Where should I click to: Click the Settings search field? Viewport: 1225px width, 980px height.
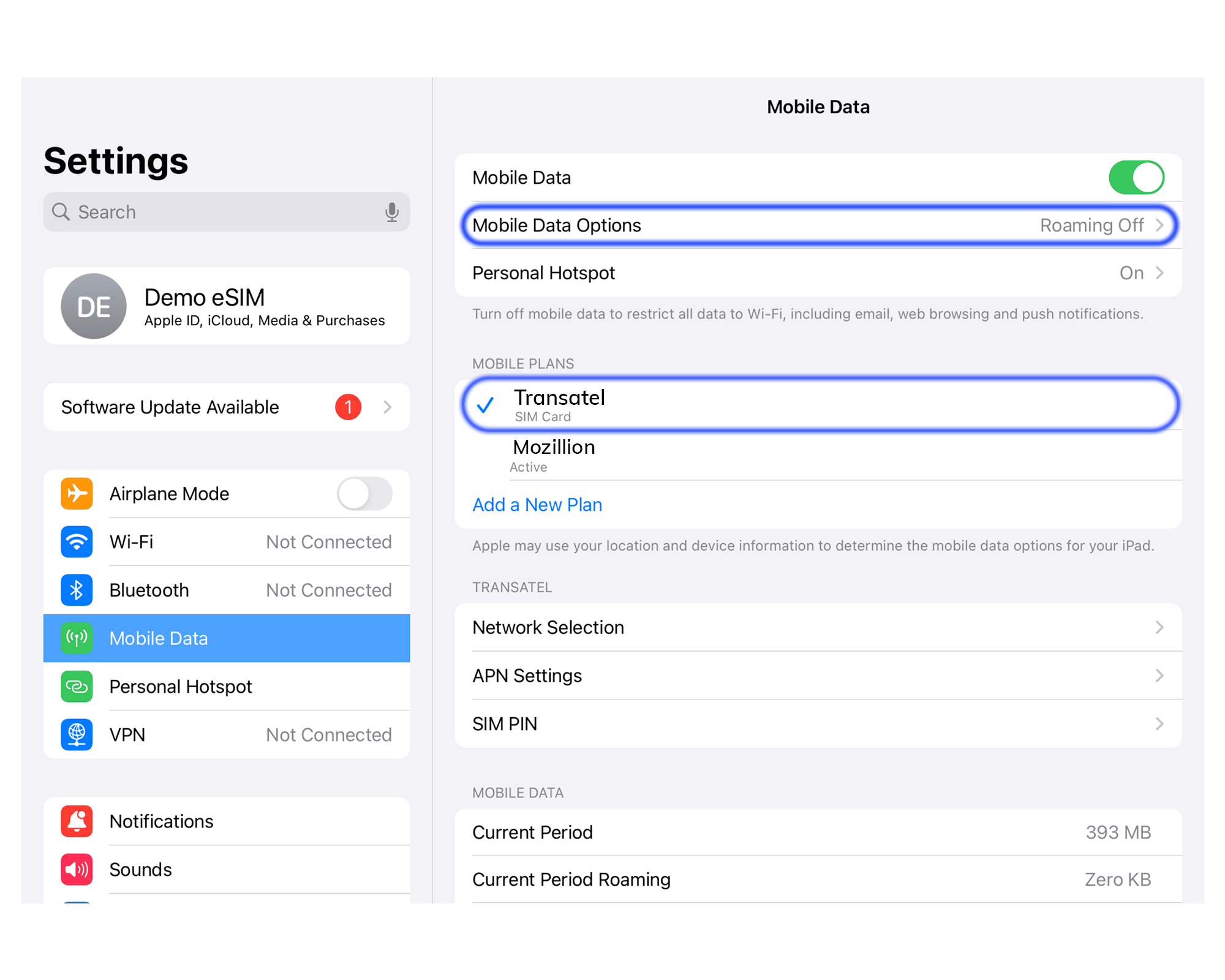click(227, 212)
